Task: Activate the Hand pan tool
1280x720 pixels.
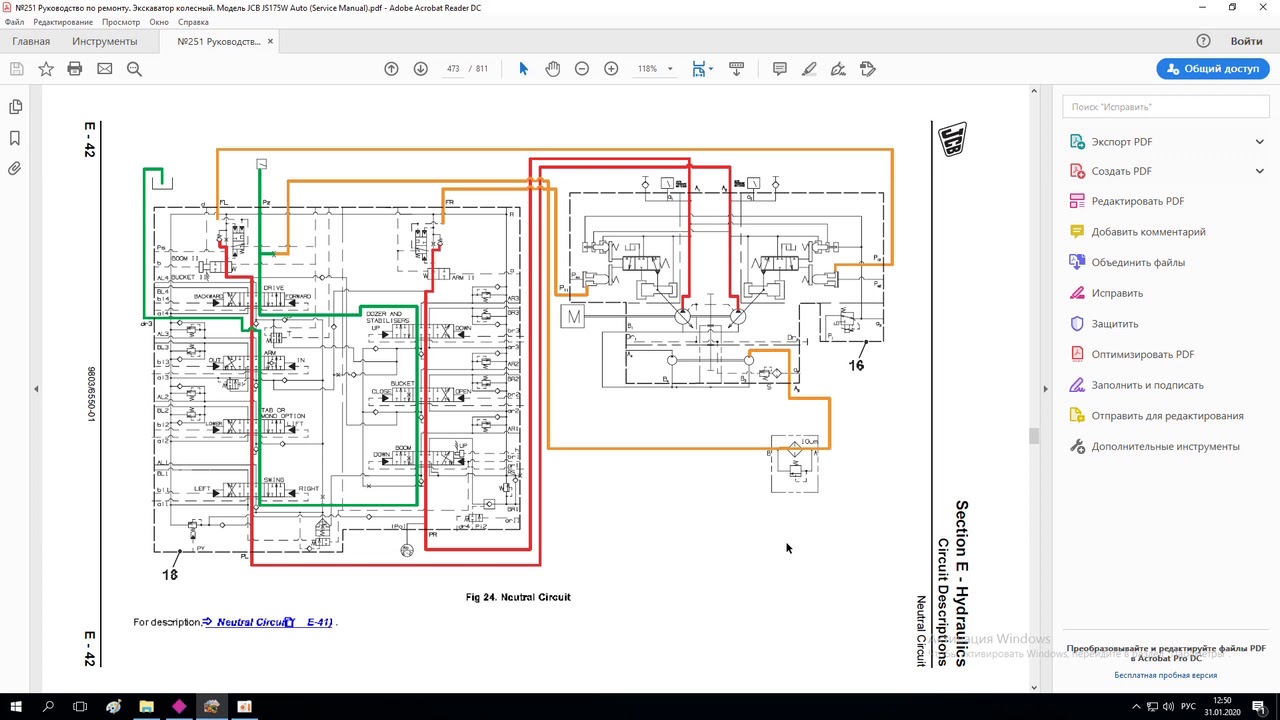Action: point(552,69)
